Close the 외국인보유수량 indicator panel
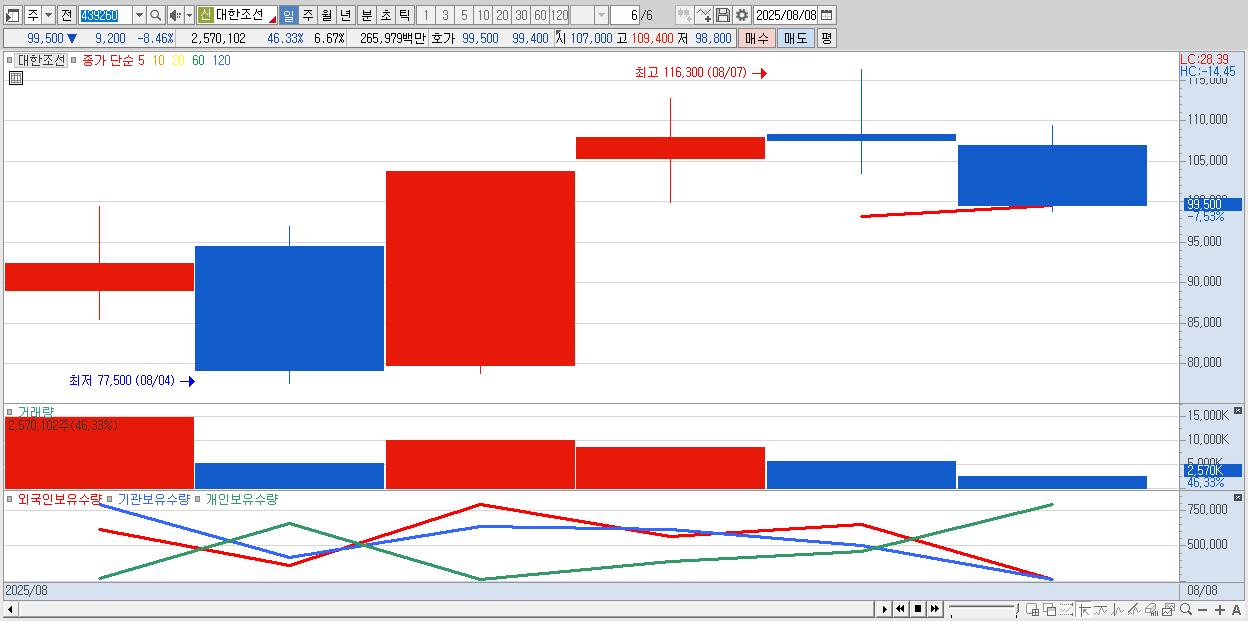The width and height of the screenshot is (1248, 621). click(x=1237, y=497)
